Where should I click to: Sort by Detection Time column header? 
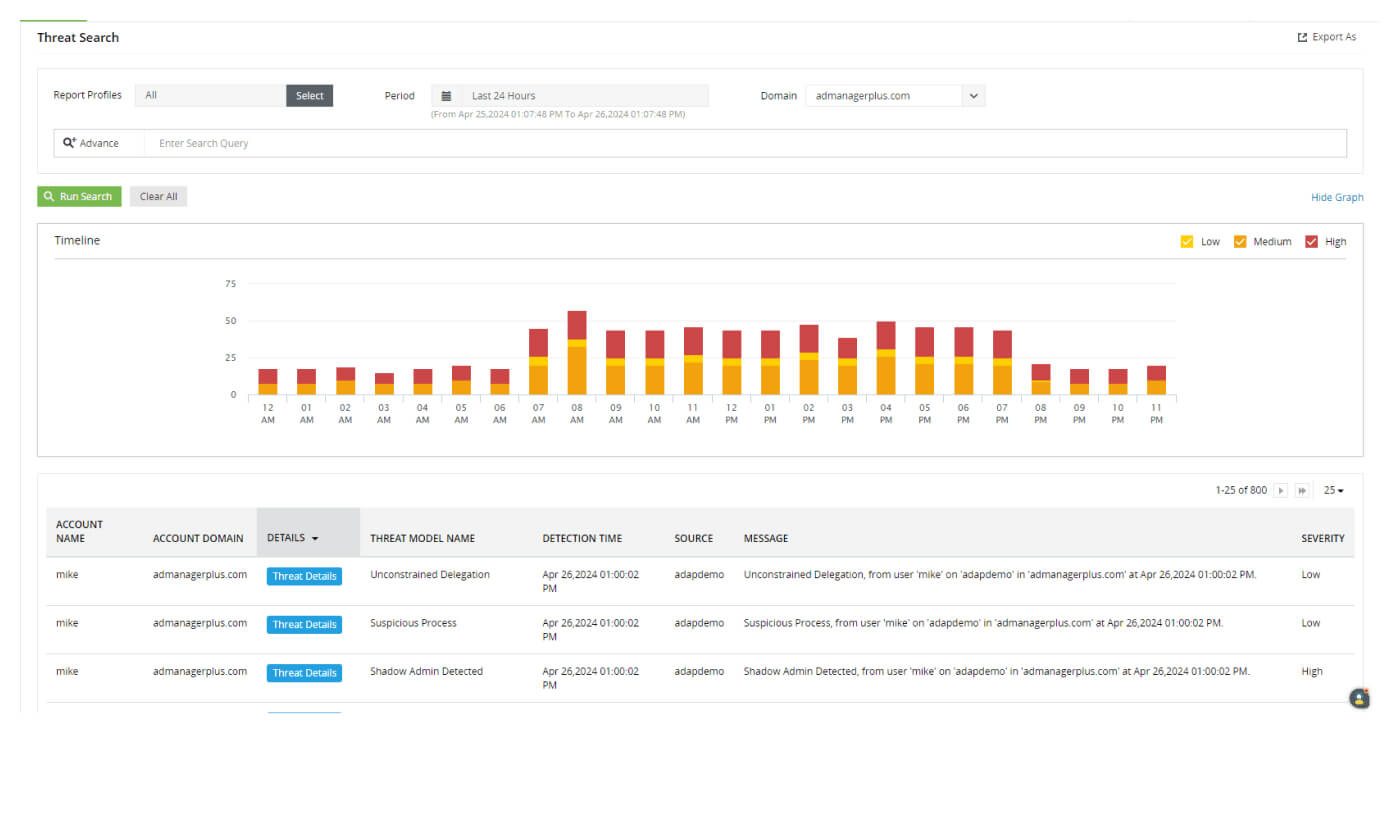[x=582, y=539]
